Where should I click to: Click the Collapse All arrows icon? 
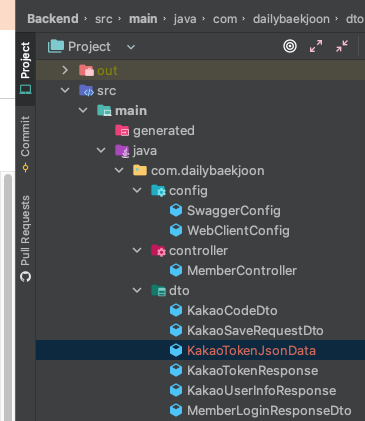point(342,46)
